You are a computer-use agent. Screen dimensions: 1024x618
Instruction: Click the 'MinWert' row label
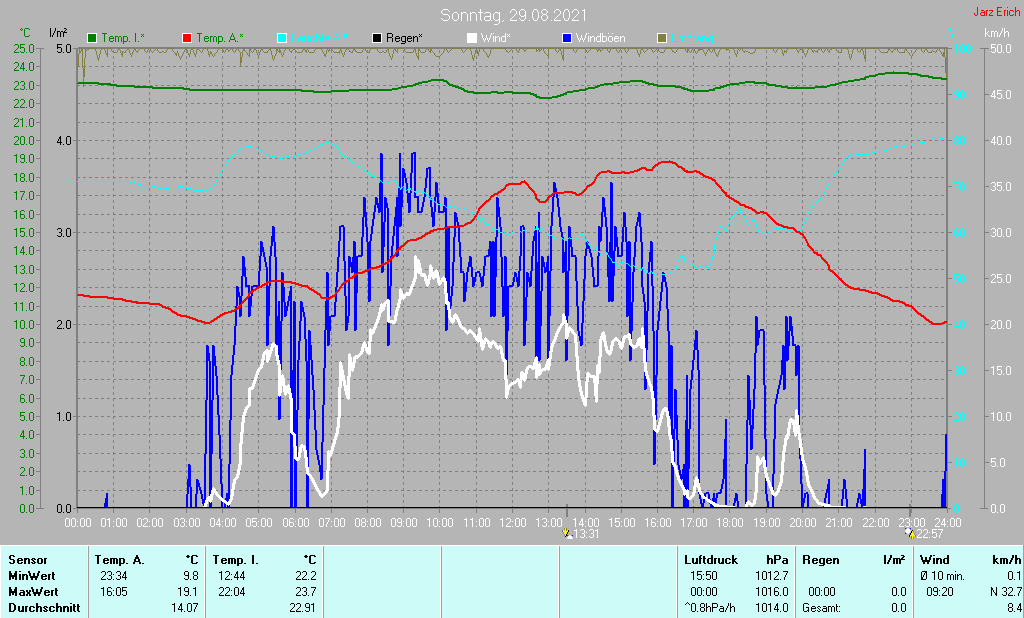point(32,576)
